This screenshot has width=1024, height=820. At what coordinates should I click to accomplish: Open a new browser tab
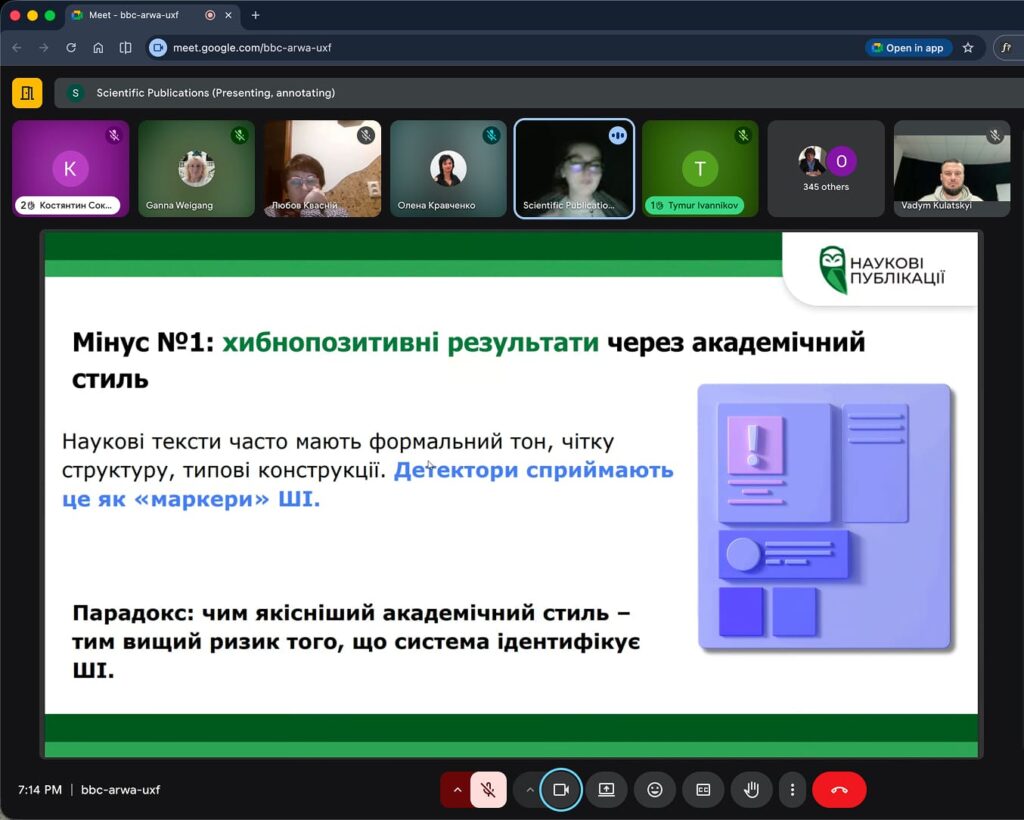[x=255, y=15]
